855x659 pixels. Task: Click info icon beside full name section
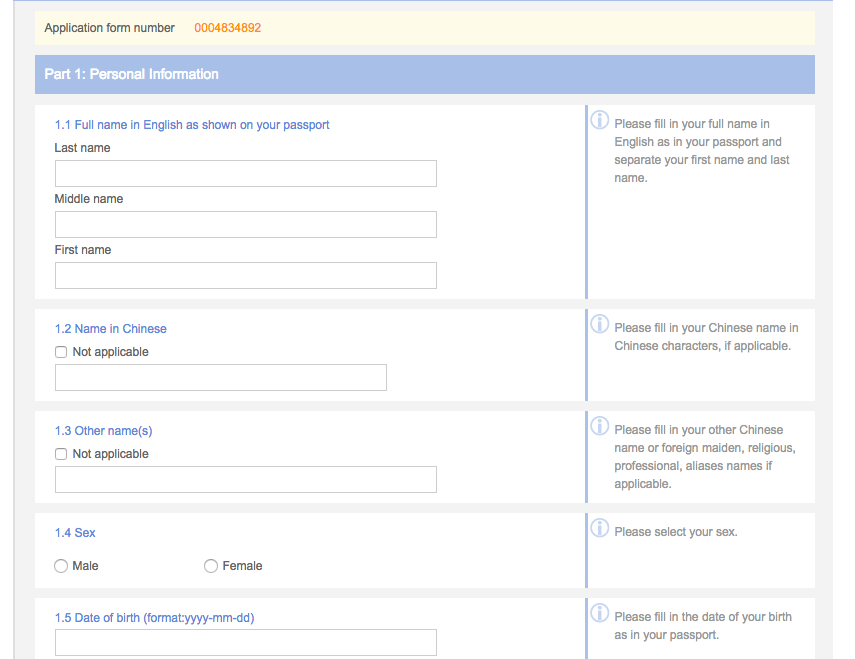tap(600, 120)
